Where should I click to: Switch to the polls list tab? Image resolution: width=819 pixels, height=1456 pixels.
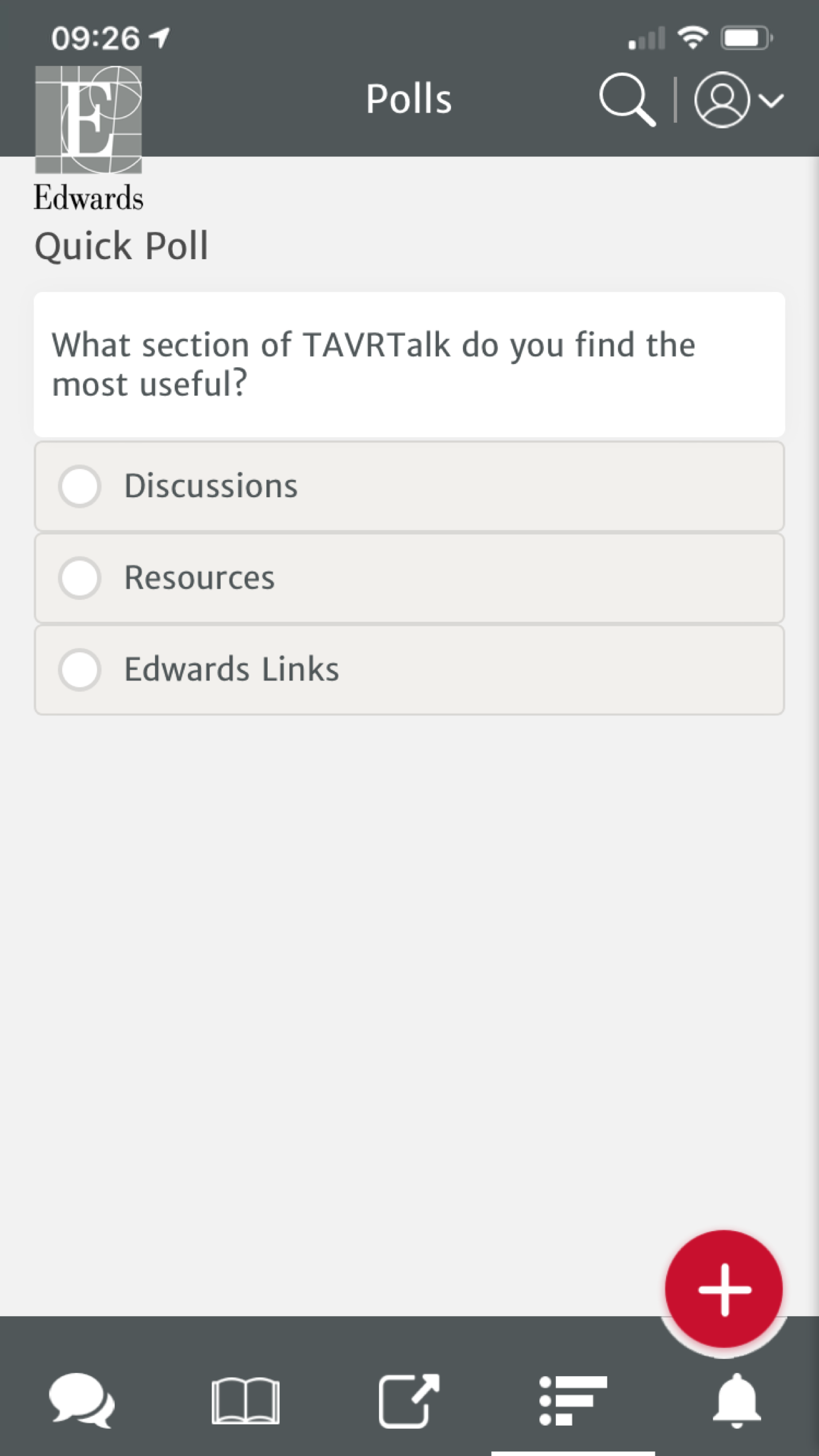click(573, 1401)
